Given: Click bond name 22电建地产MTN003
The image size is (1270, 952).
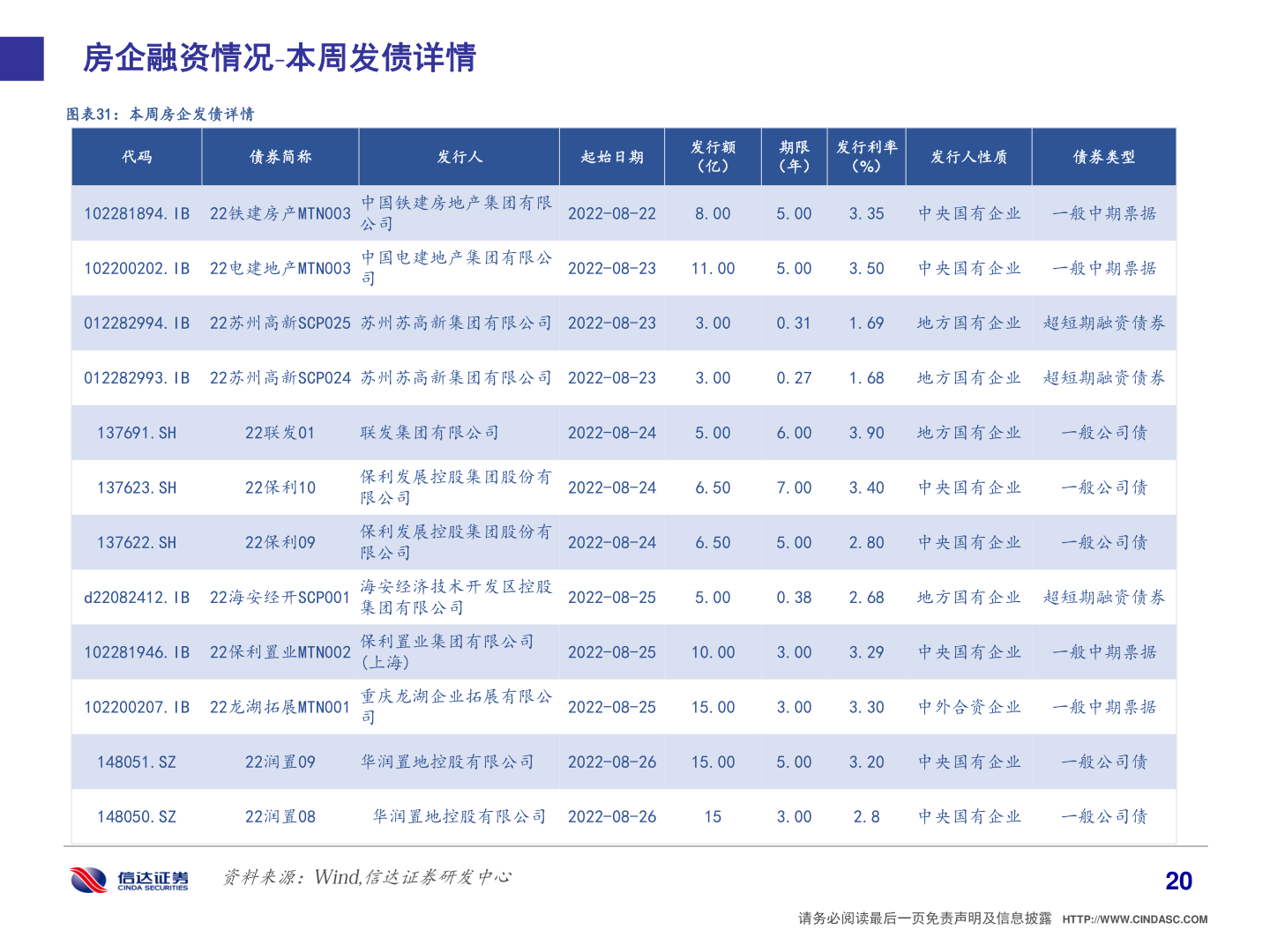Looking at the screenshot, I should [280, 268].
